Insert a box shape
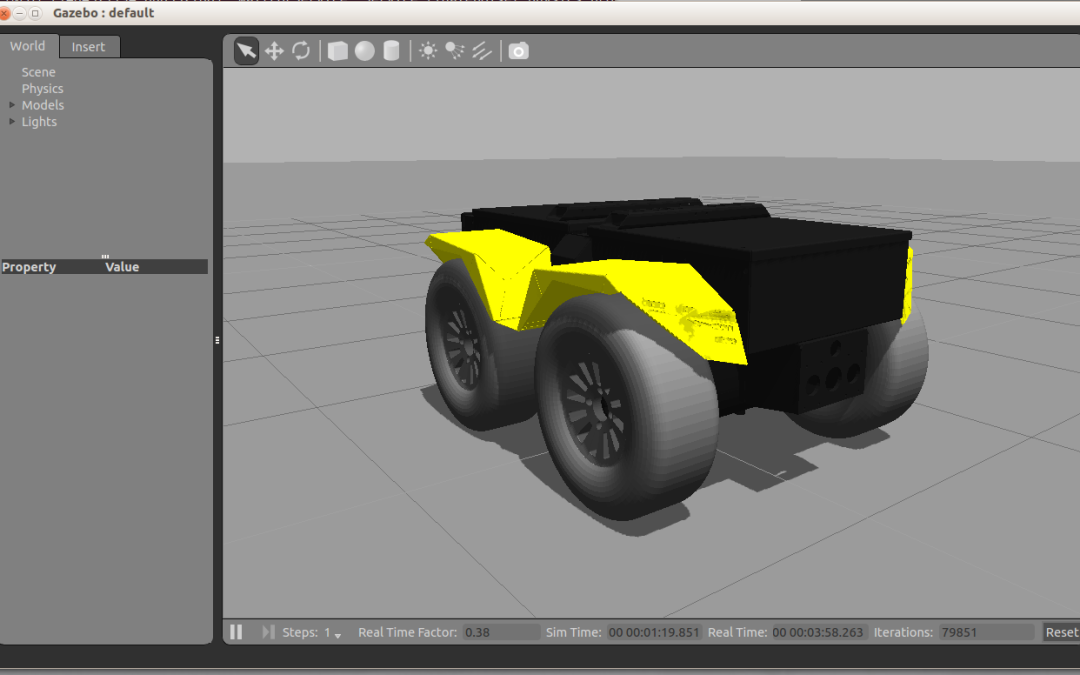Viewport: 1080px width, 675px height. click(338, 51)
